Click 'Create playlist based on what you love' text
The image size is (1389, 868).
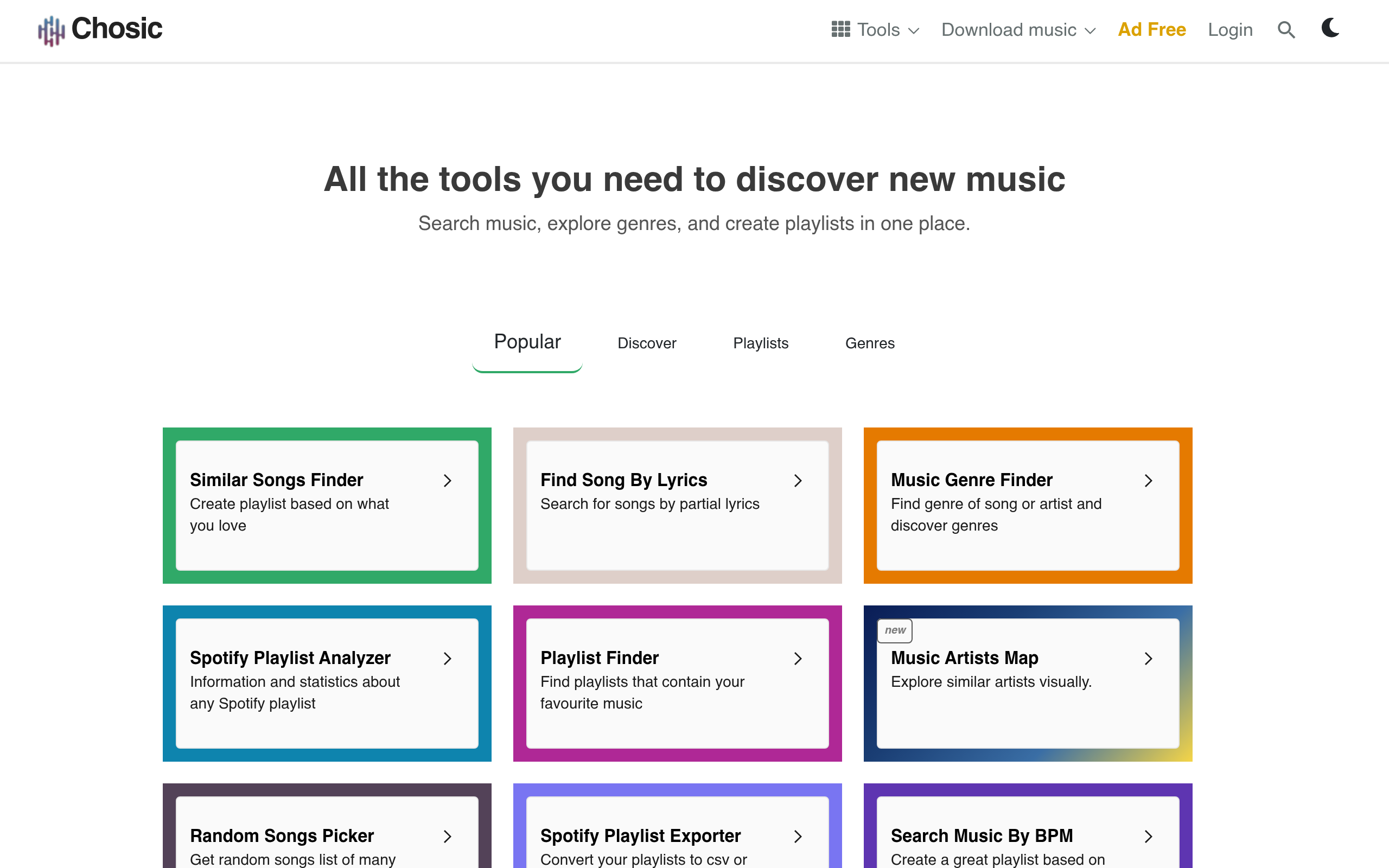point(289,514)
